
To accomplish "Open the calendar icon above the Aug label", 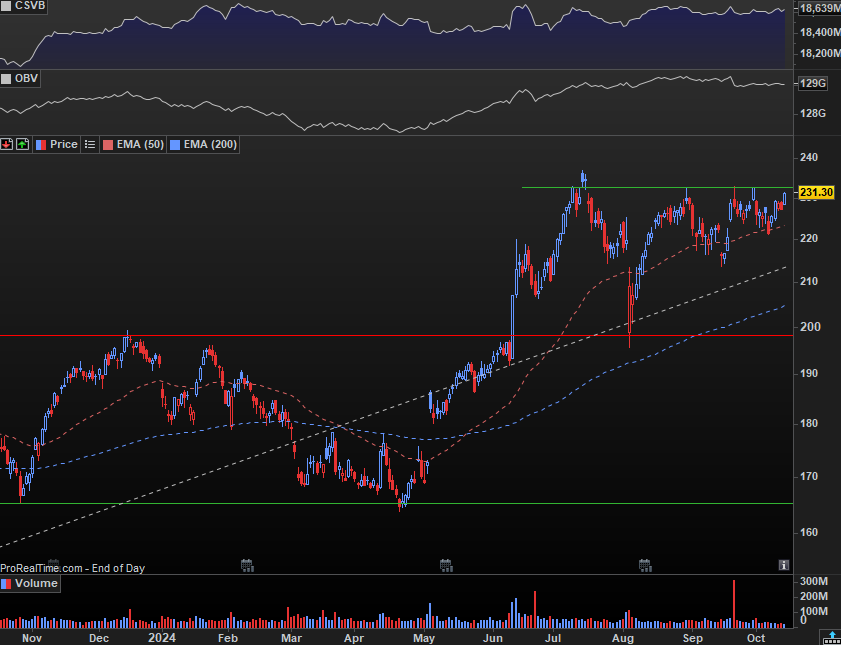I will pyautogui.click(x=645, y=565).
